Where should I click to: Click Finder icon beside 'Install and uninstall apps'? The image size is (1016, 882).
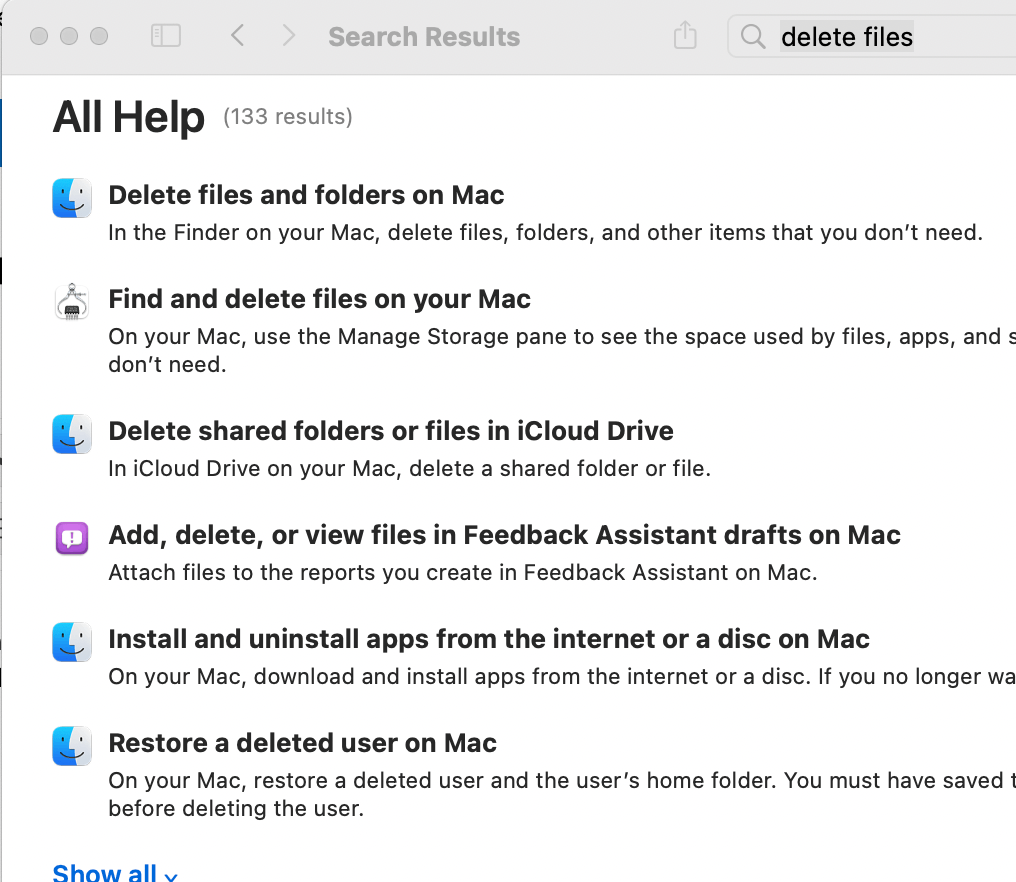click(72, 642)
